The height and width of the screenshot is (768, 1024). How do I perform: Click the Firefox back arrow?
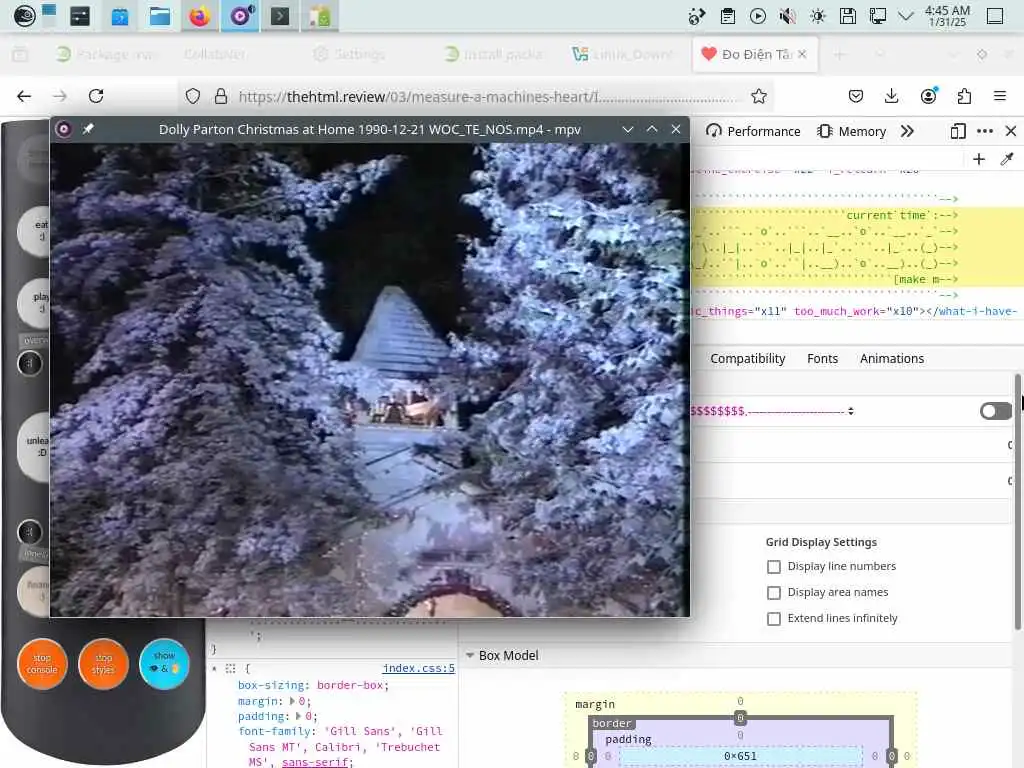pyautogui.click(x=24, y=96)
